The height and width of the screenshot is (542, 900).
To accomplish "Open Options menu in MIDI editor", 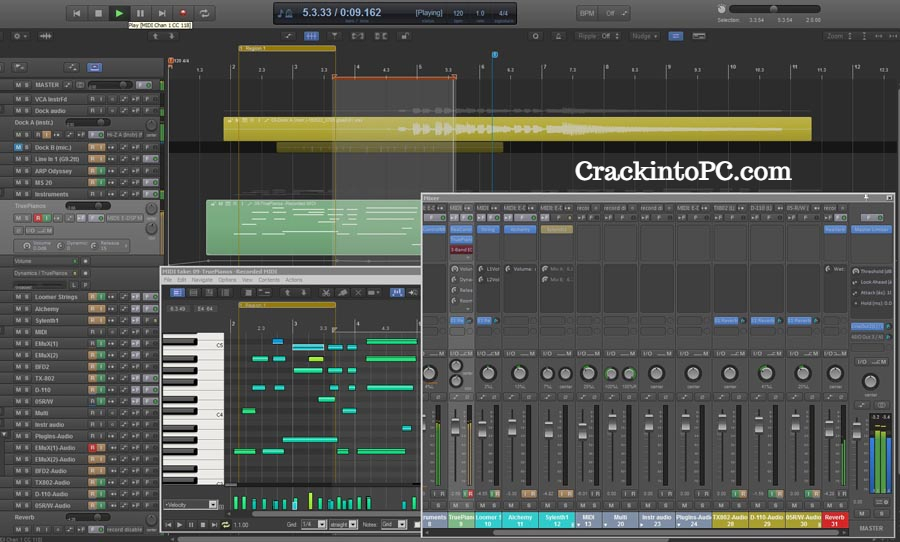I will 227,280.
